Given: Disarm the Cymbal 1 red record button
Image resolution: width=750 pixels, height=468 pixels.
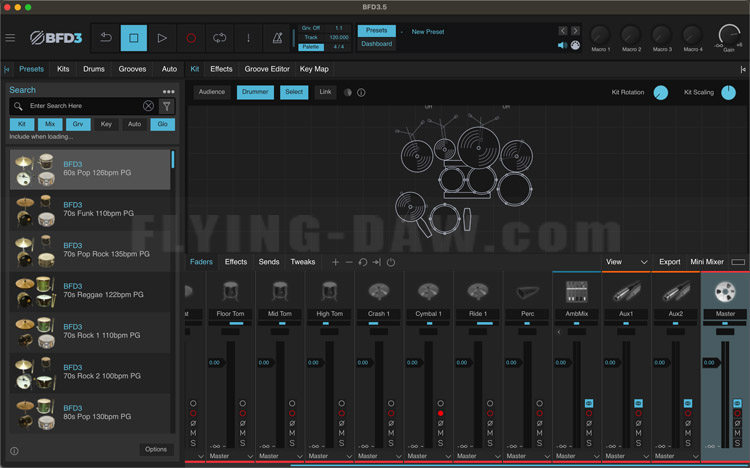Looking at the screenshot, I should [441, 413].
